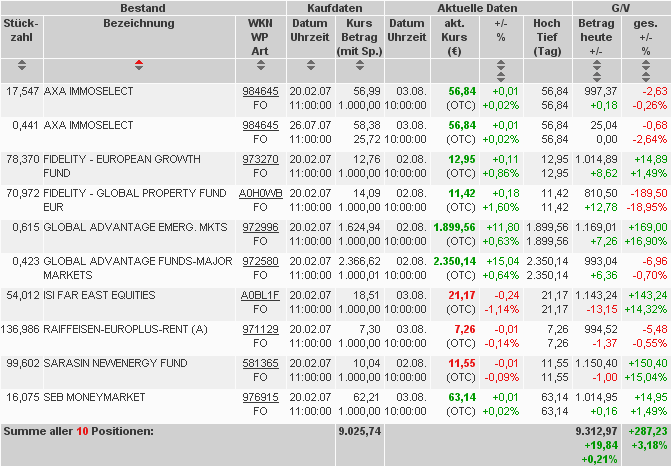The width and height of the screenshot is (671, 466).
Task: Click today's total change +19,84
Action: [601, 445]
